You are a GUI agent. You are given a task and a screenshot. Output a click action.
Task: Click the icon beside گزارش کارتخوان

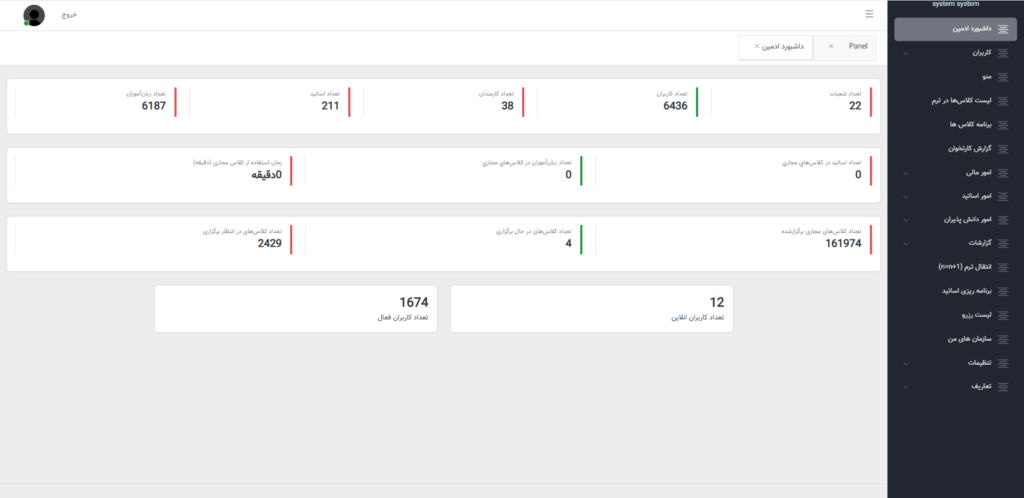tap(1002, 148)
